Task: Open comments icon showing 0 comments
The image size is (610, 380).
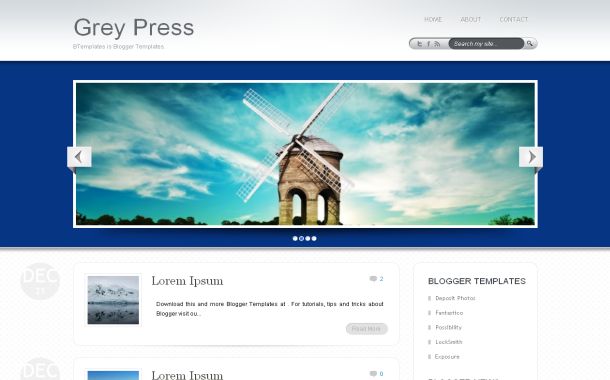Action: coord(373,374)
